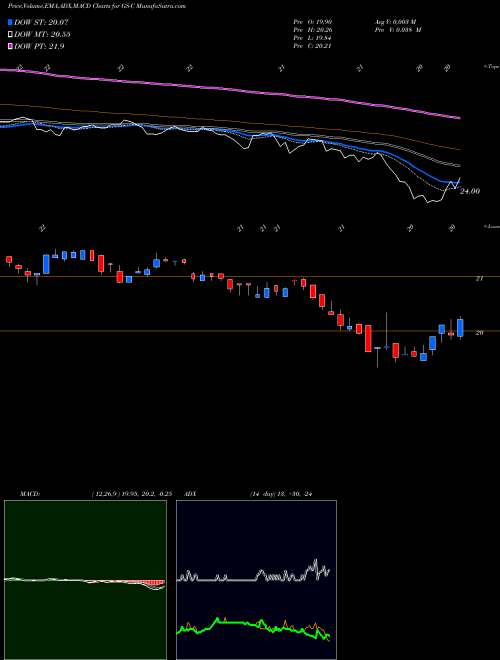The width and height of the screenshot is (500, 660).
Task: Click the '<Tops' marker label
Action: pos(491,67)
